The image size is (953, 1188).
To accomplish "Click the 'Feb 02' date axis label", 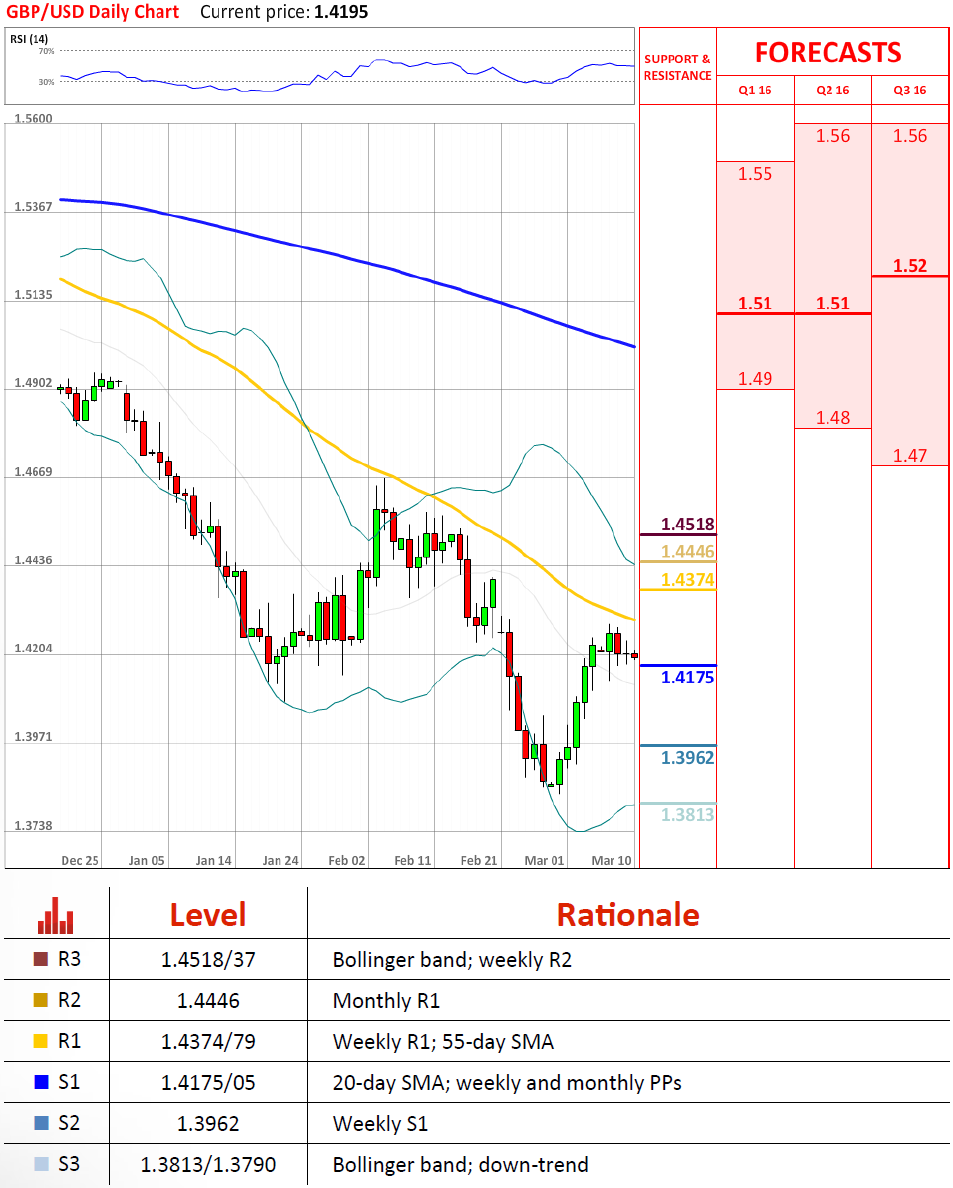I will coord(346,861).
